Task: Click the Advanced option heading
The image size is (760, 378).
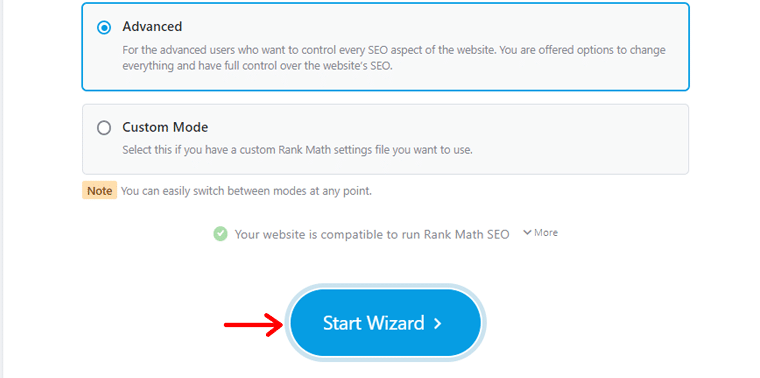Action: (x=152, y=26)
